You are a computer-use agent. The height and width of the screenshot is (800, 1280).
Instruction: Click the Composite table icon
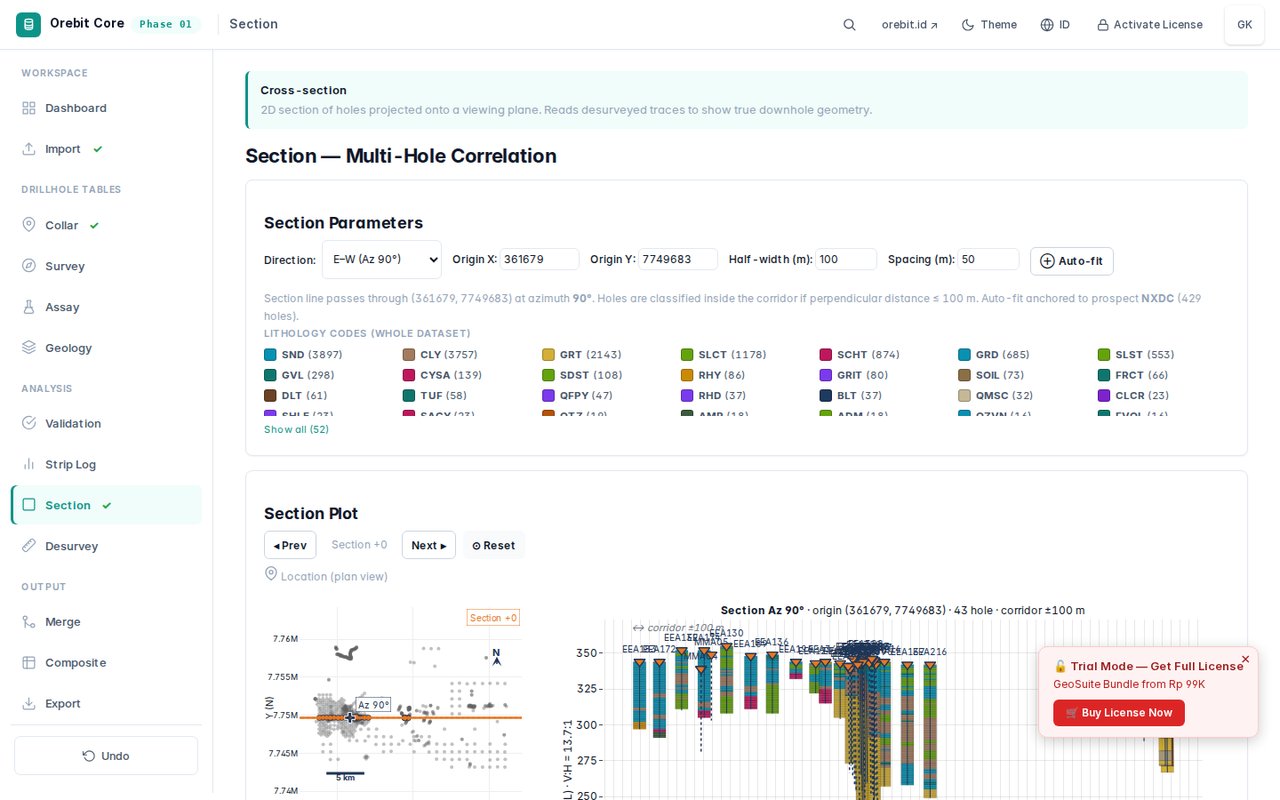coord(29,663)
